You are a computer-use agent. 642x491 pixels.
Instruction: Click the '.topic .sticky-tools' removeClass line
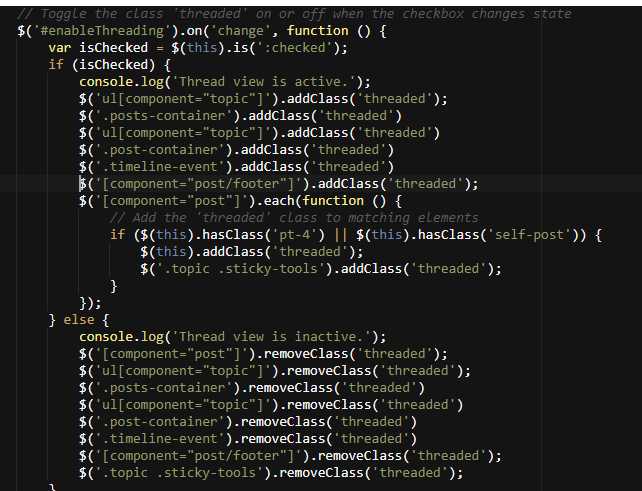(271, 473)
